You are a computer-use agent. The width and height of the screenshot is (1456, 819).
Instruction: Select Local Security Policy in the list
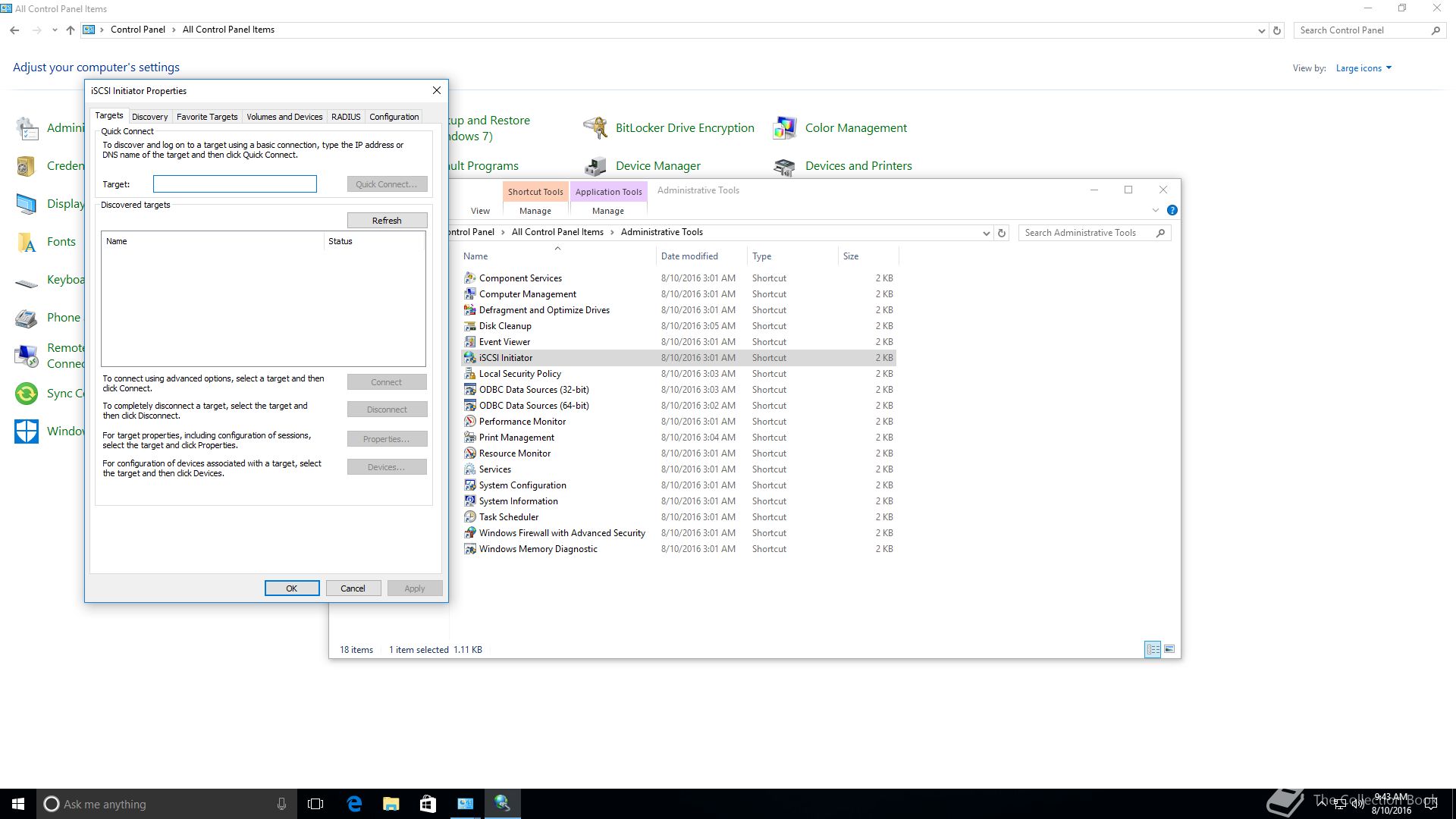(519, 374)
